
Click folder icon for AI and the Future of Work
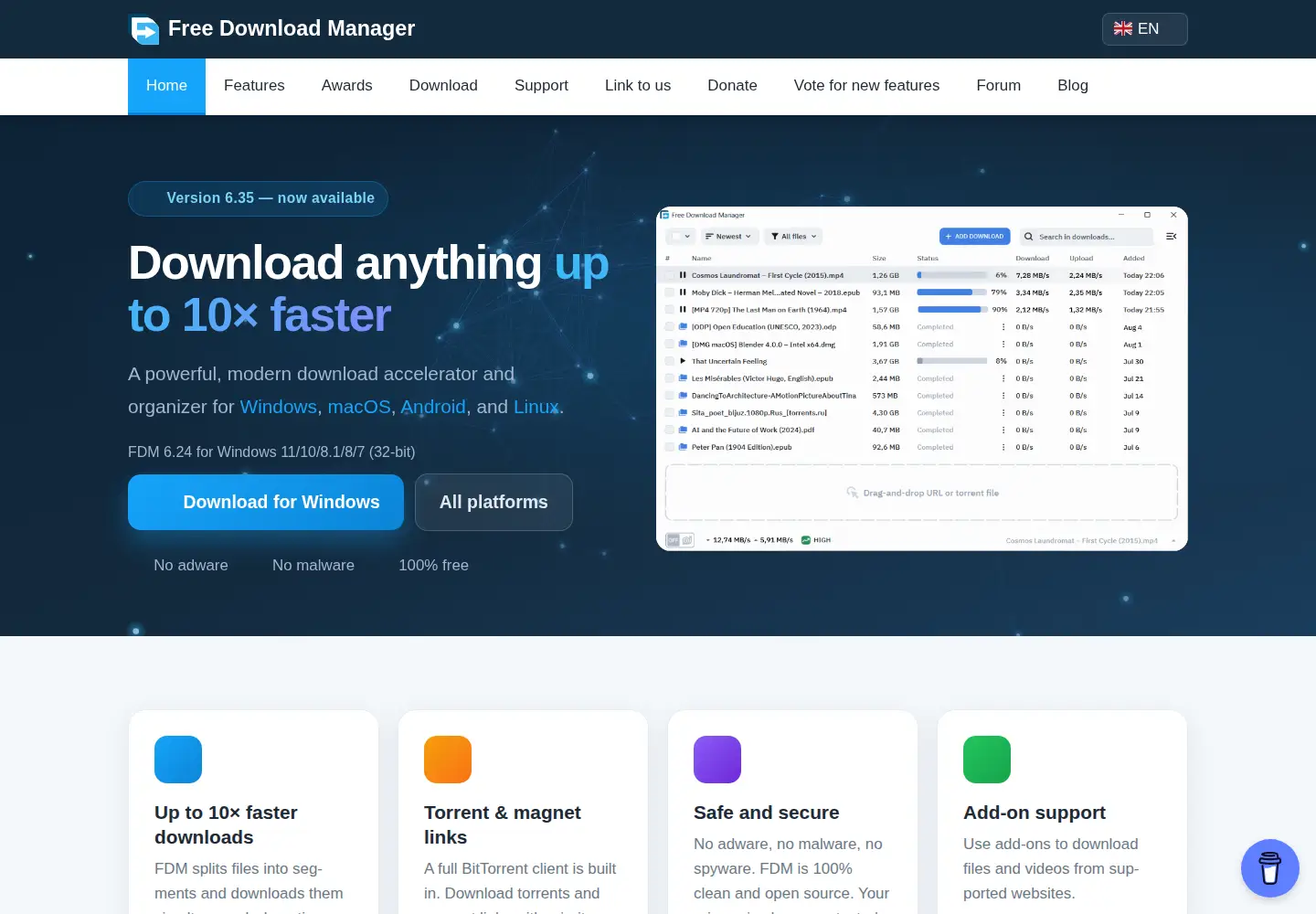[683, 430]
